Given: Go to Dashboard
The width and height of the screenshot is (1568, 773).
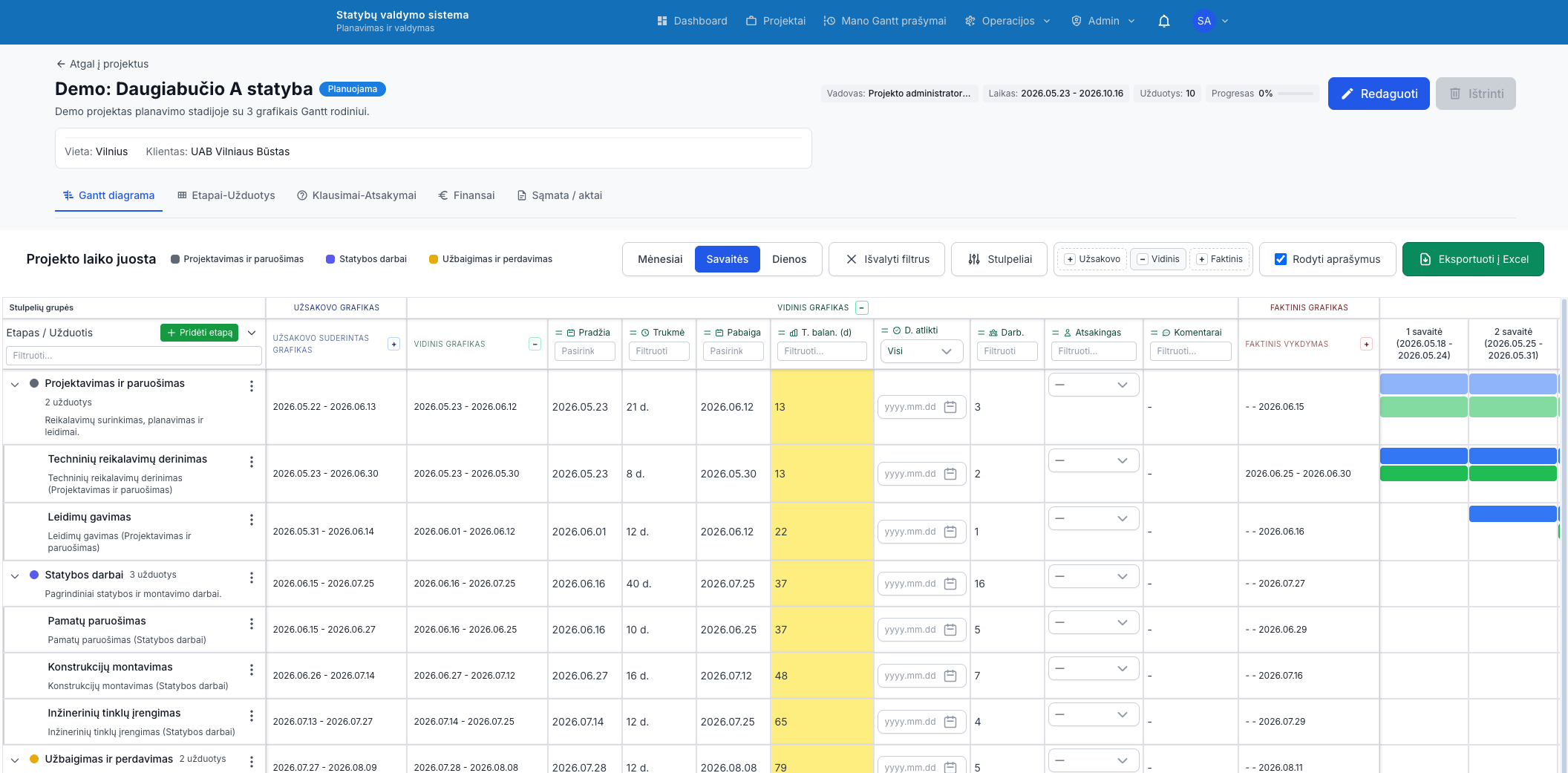Looking at the screenshot, I should pos(692,21).
